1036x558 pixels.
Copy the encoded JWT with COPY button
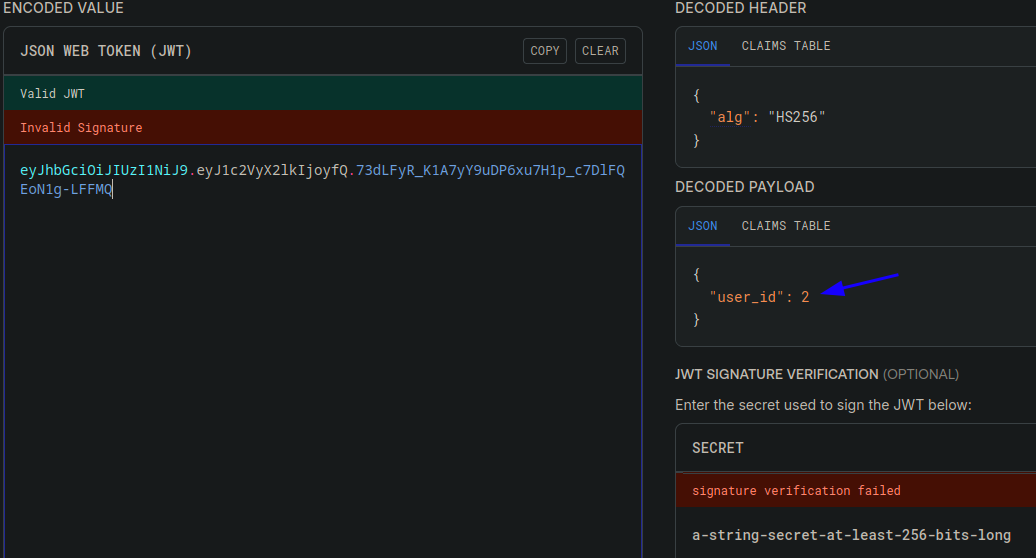click(544, 51)
